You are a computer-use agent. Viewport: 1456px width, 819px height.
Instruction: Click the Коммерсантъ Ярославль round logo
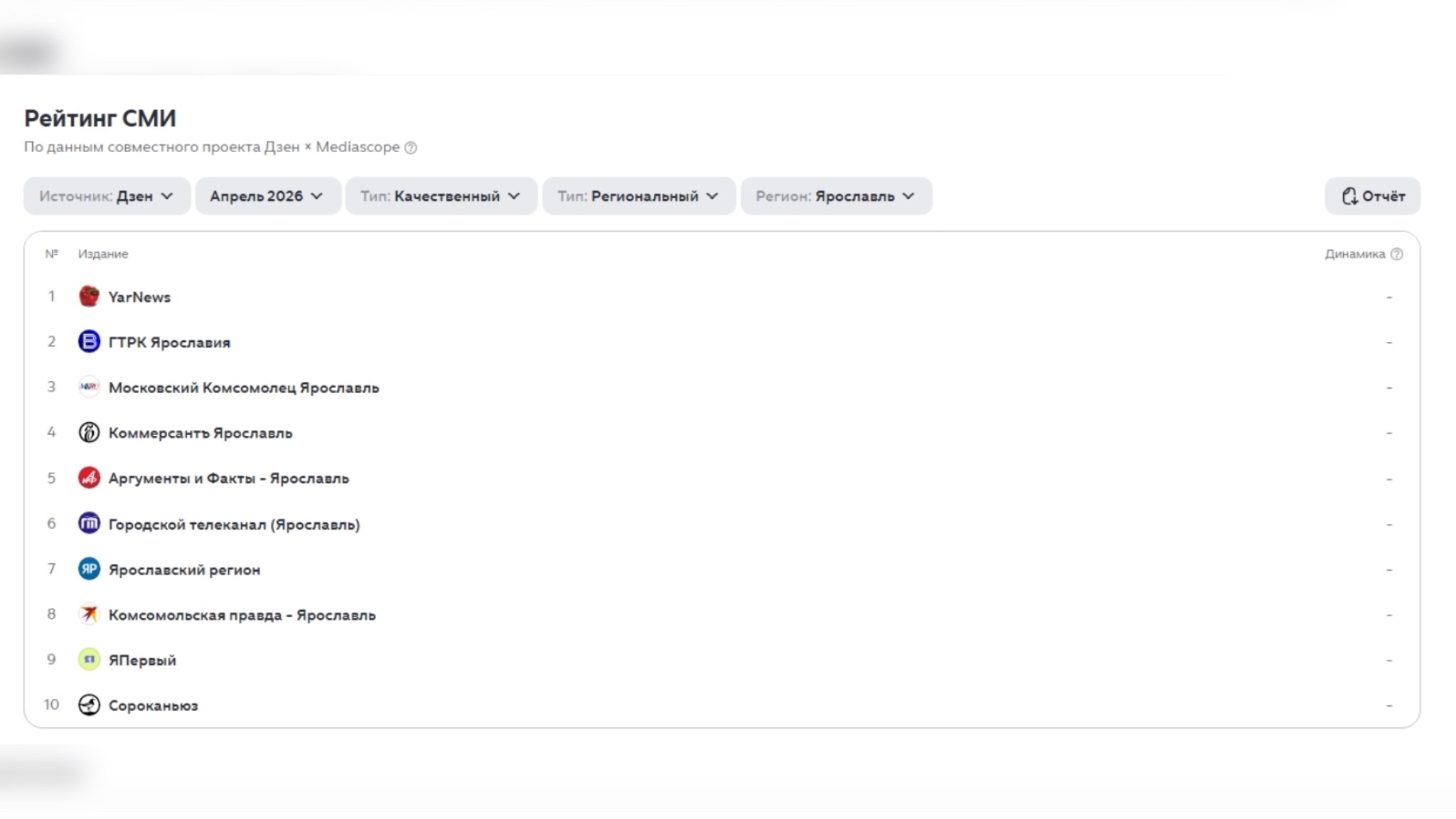(x=89, y=432)
